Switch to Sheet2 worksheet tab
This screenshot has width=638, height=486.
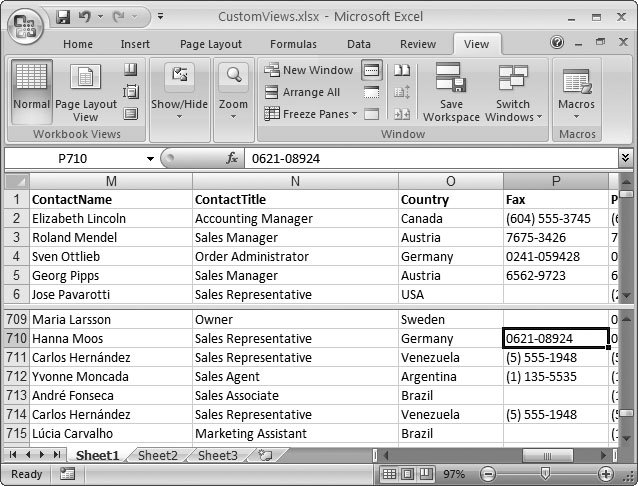157,455
